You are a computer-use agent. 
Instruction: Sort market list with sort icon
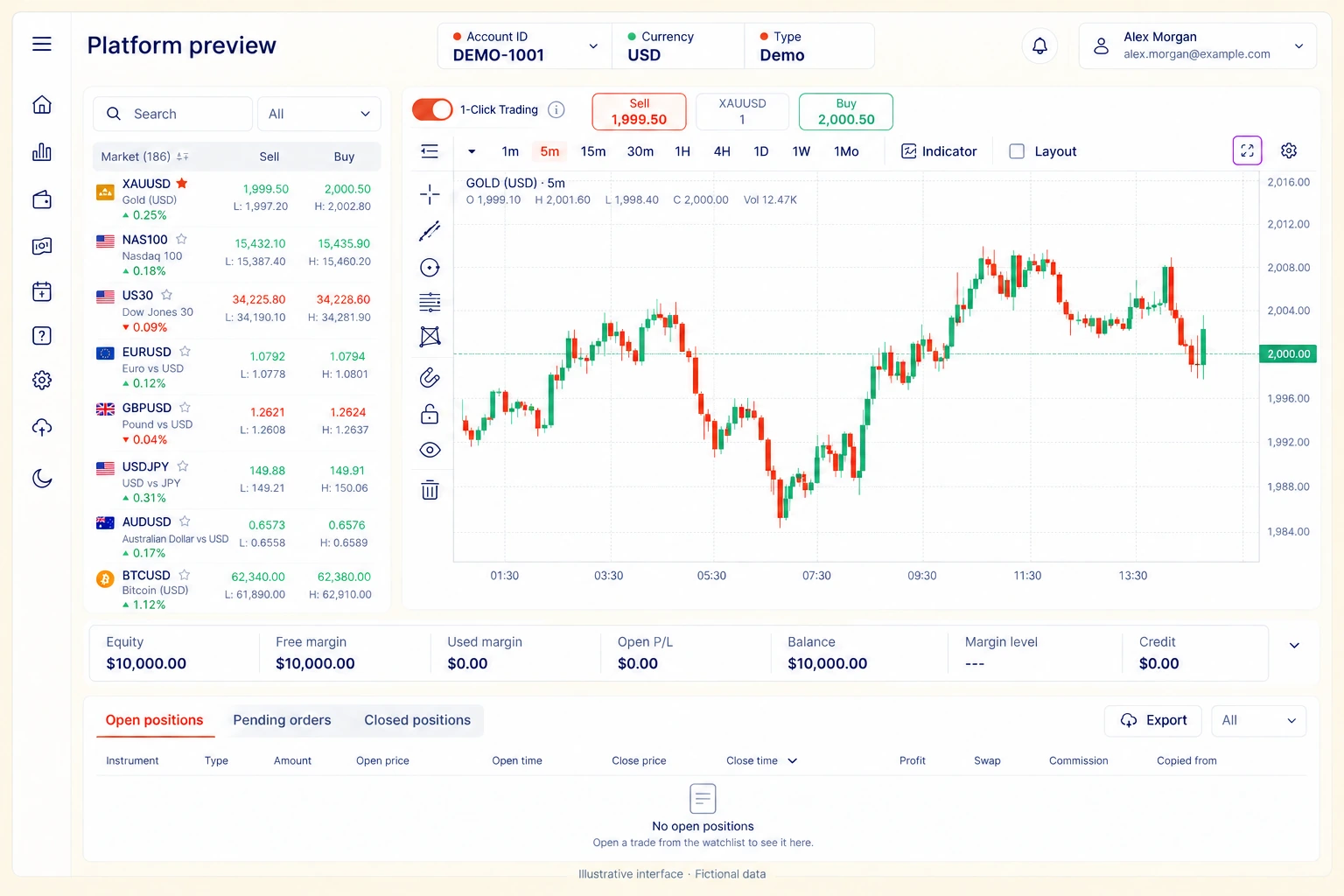[x=182, y=157]
